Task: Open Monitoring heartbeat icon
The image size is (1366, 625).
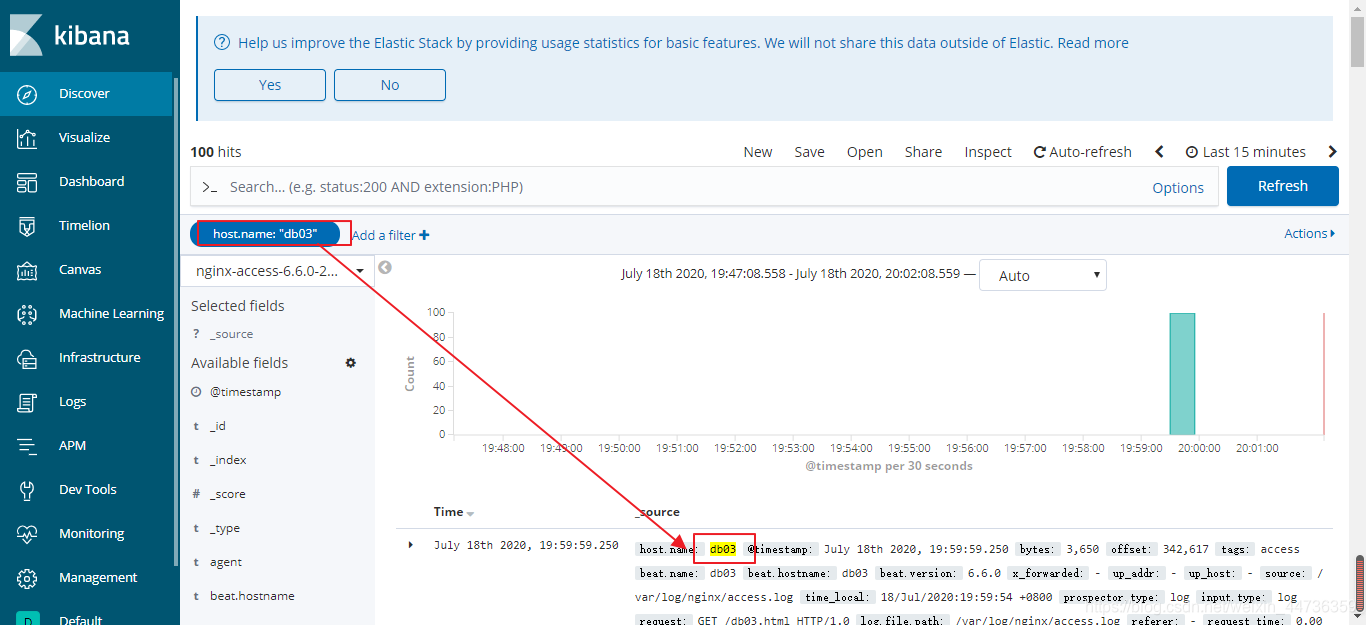Action: click(x=28, y=534)
